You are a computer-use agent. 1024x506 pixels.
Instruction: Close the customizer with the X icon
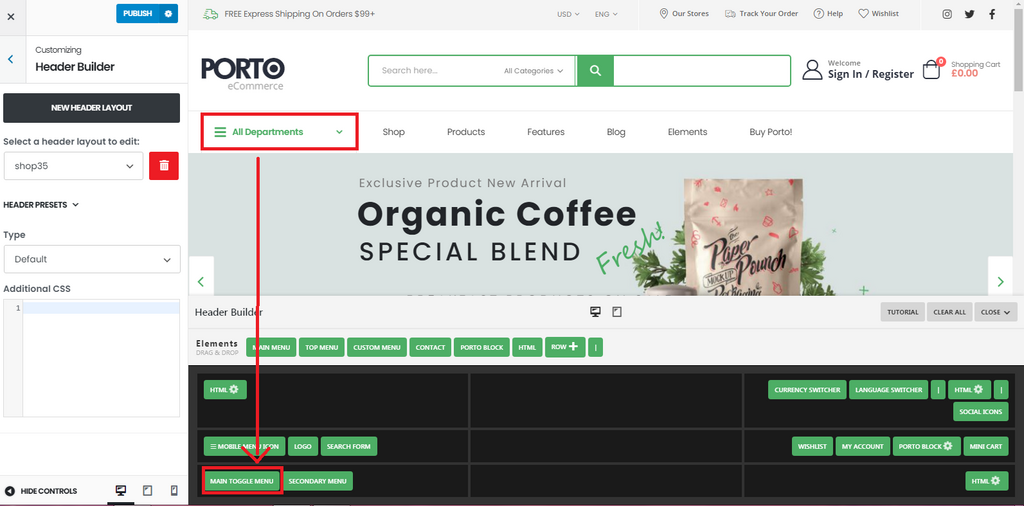tap(10, 17)
